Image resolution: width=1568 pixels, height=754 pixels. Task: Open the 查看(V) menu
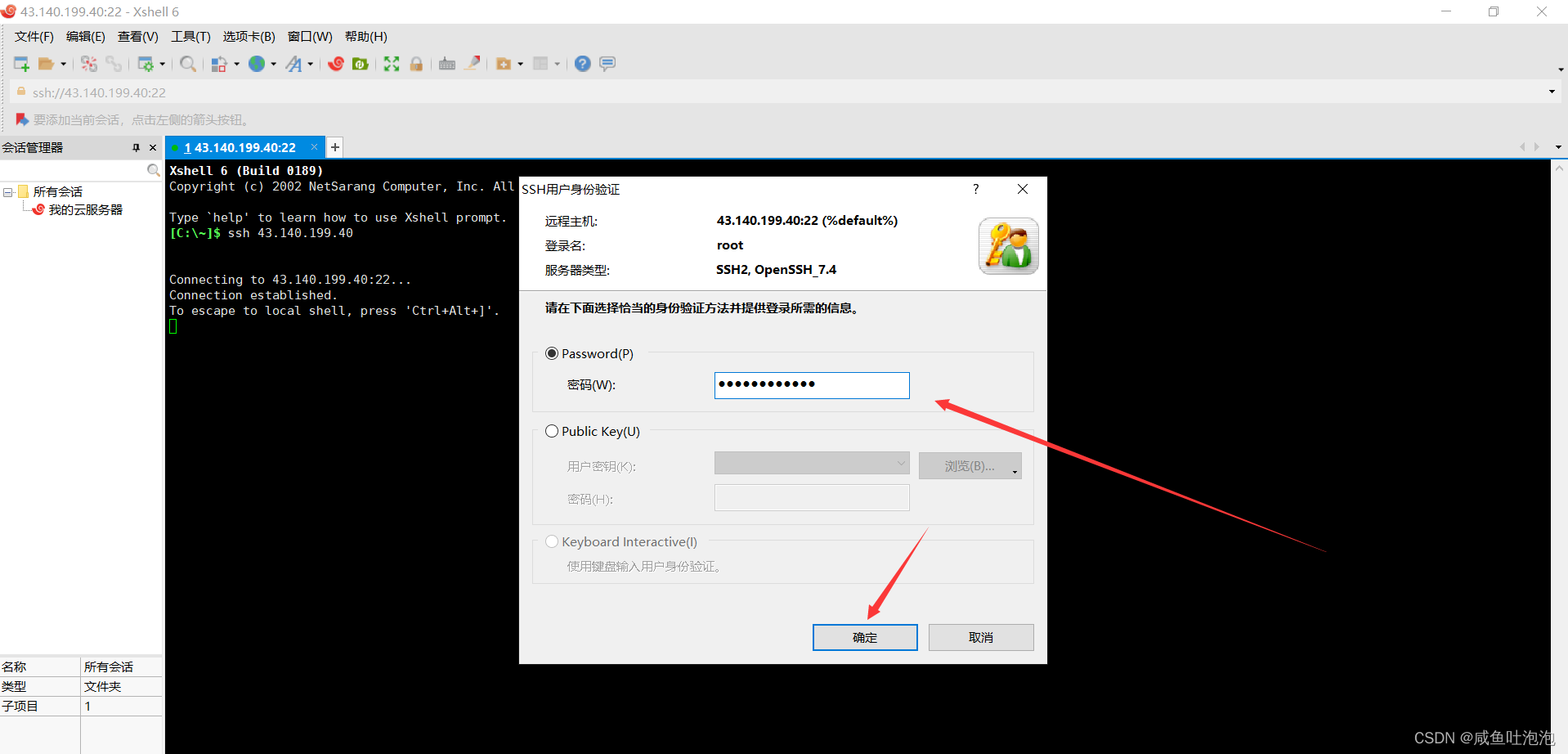pos(138,37)
